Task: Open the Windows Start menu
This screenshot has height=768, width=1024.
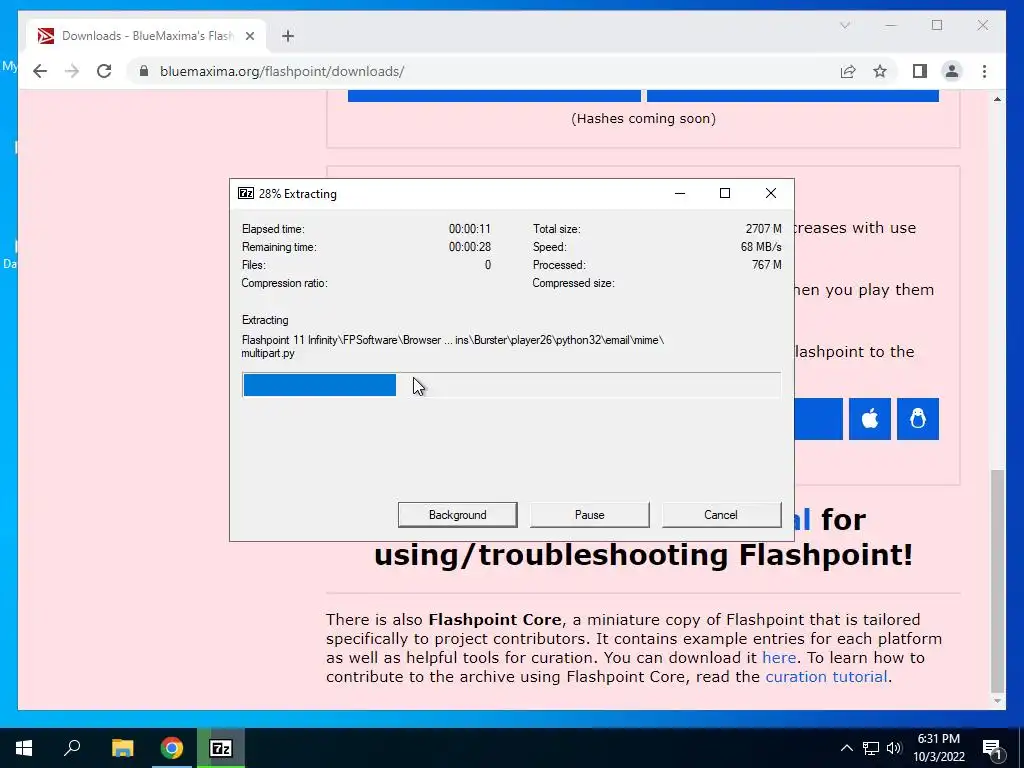Action: click(24, 748)
